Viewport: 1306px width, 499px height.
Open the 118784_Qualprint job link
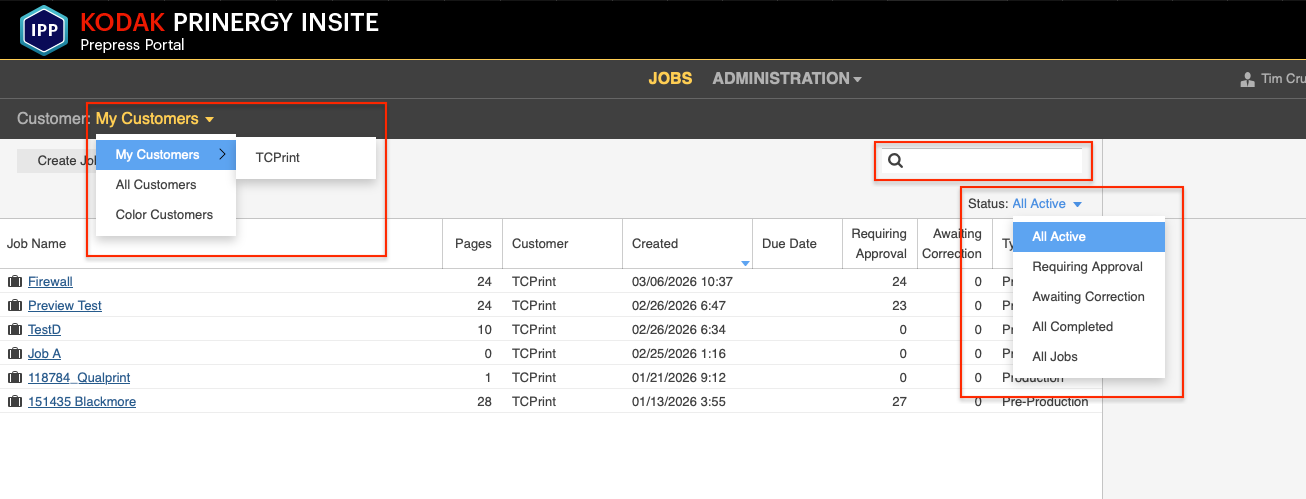click(79, 378)
